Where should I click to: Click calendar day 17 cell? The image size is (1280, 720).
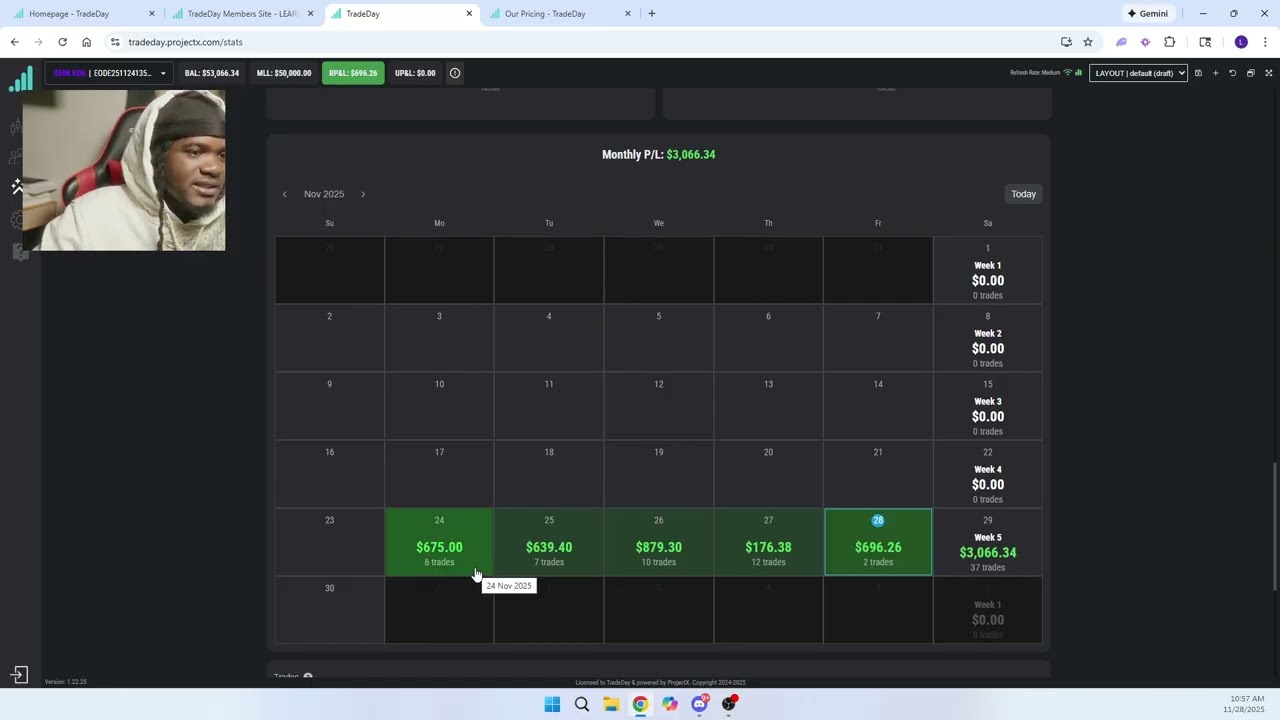[x=439, y=474]
